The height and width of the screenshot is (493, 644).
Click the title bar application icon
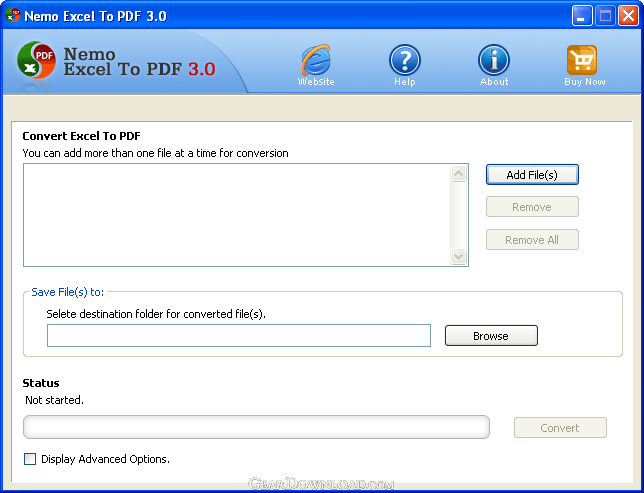click(13, 15)
